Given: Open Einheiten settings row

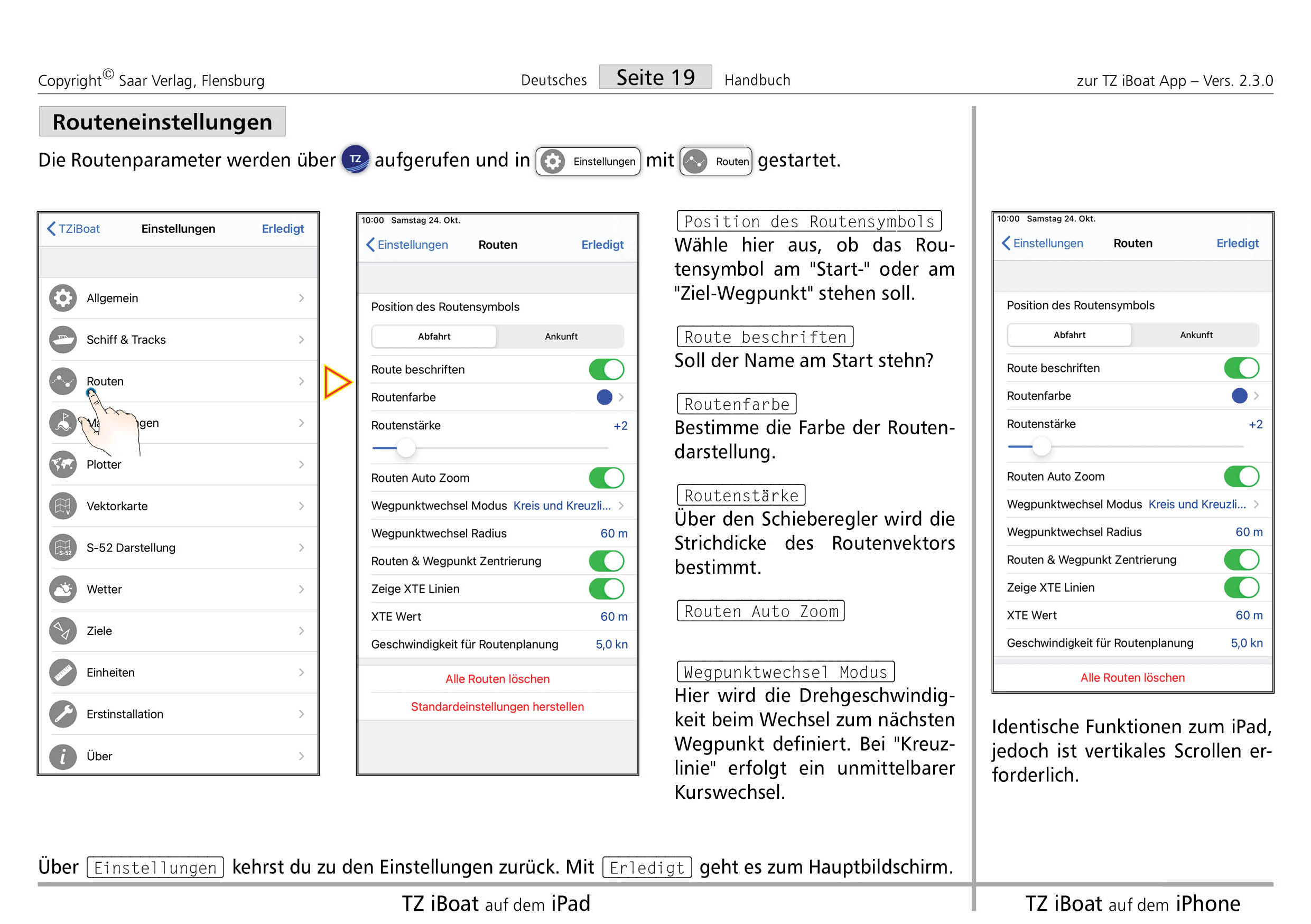Looking at the screenshot, I should (178, 673).
